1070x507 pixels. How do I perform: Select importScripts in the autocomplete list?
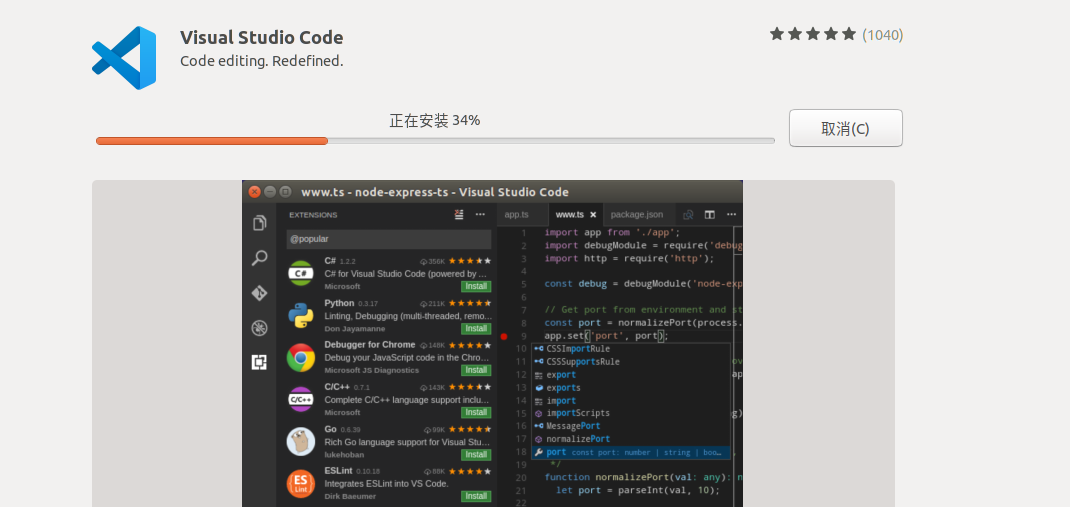click(631, 413)
